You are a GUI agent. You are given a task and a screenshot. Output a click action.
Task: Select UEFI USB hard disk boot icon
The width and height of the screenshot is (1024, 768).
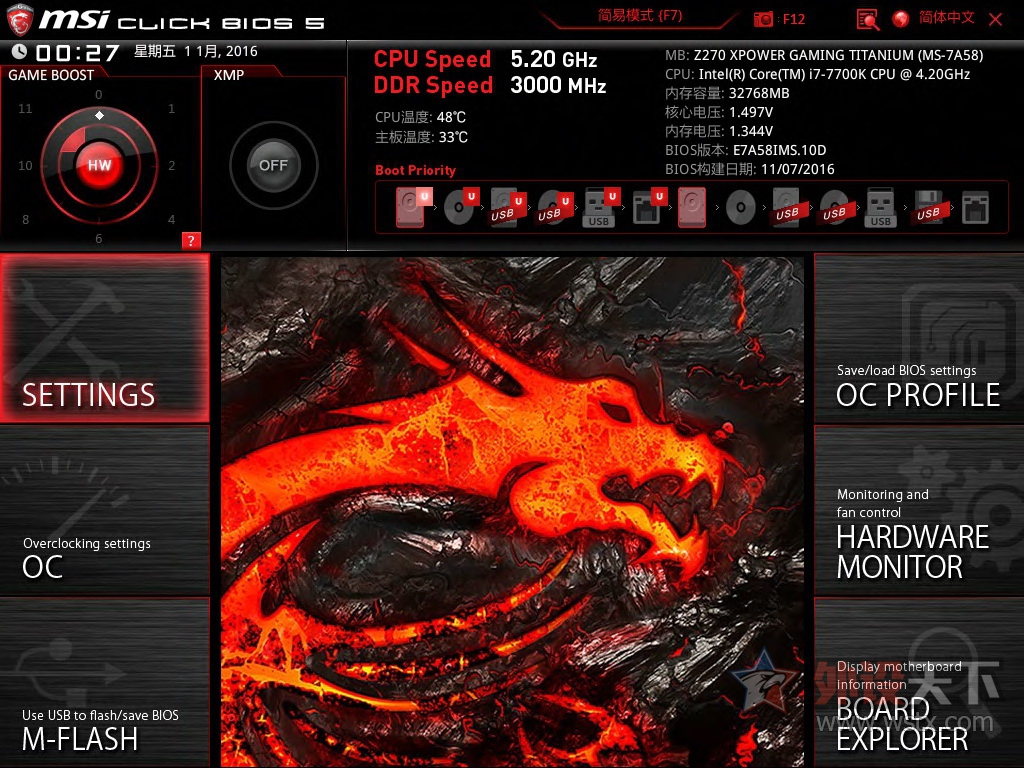click(x=507, y=208)
